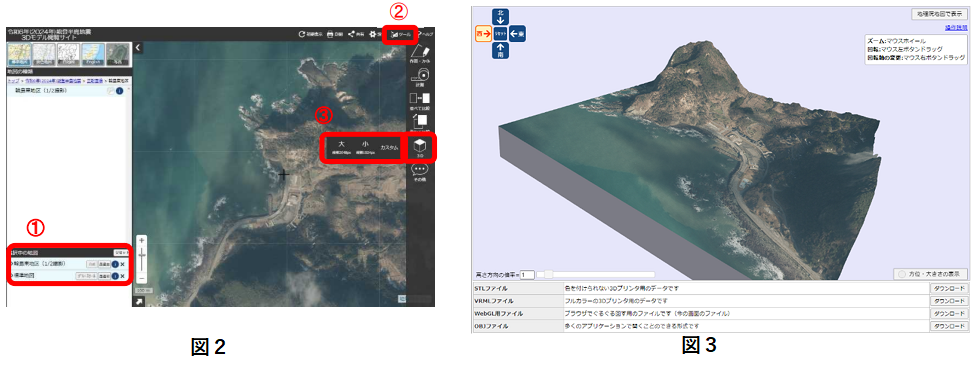Image resolution: width=978 pixels, height=372 pixels.
Task: Open the 操作説明 link
Action: pyautogui.click(x=956, y=27)
